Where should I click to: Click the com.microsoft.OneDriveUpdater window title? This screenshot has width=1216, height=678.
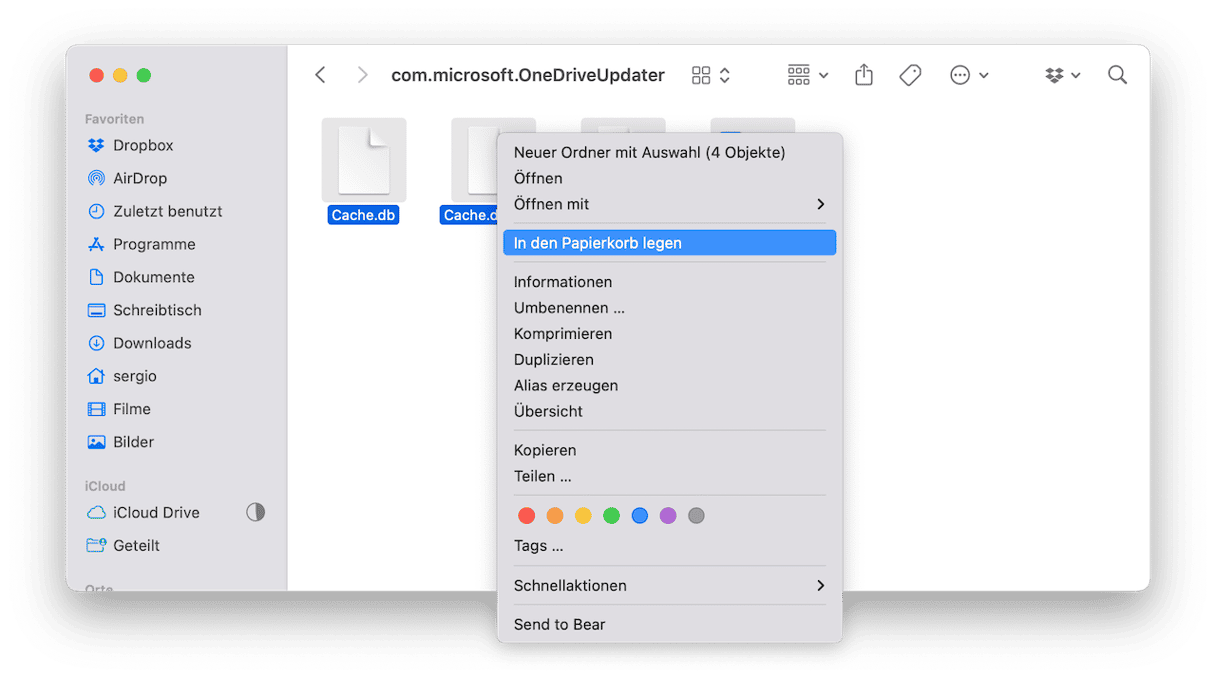point(528,75)
